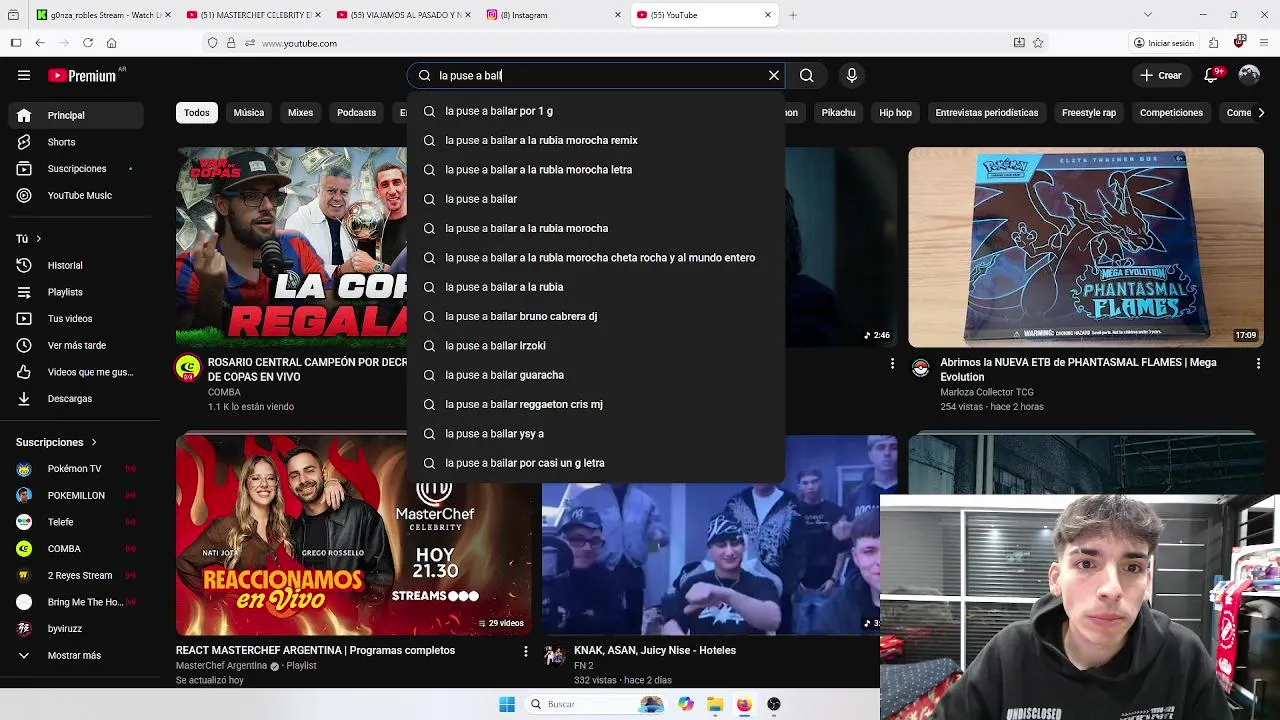Screen dimensions: 1280x720
Task: Open COMBA channel avatar under live video
Action: 188,368
